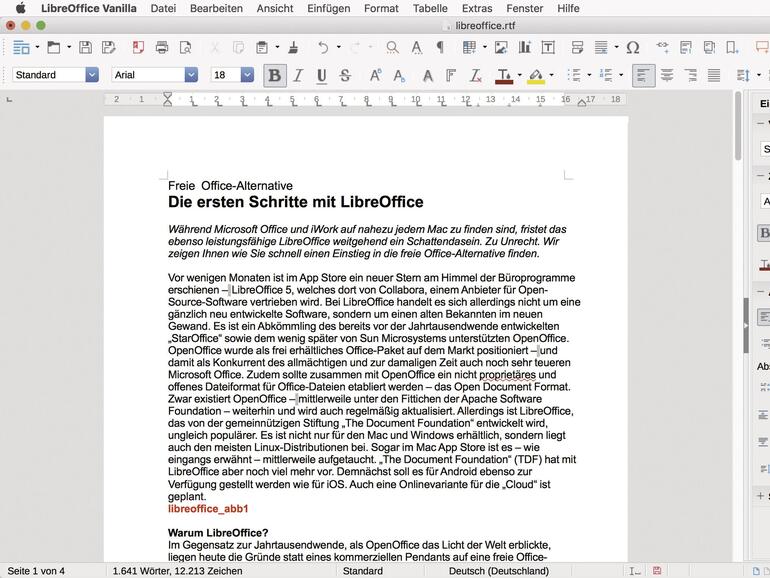Apply outline font effect icon
The height and width of the screenshot is (578, 770).
pos(451,75)
